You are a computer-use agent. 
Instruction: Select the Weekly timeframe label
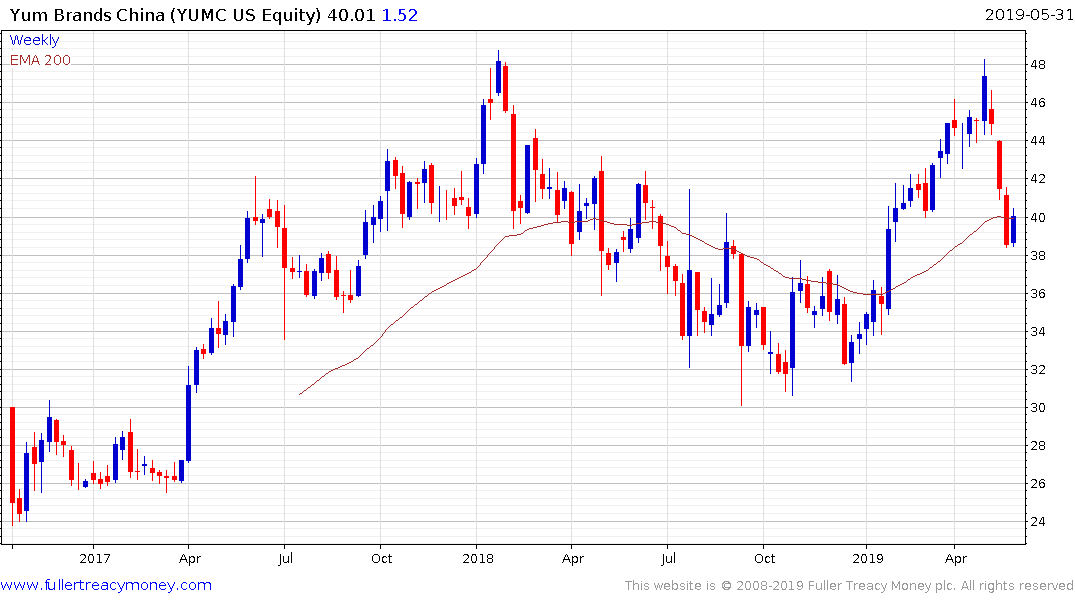(x=34, y=40)
